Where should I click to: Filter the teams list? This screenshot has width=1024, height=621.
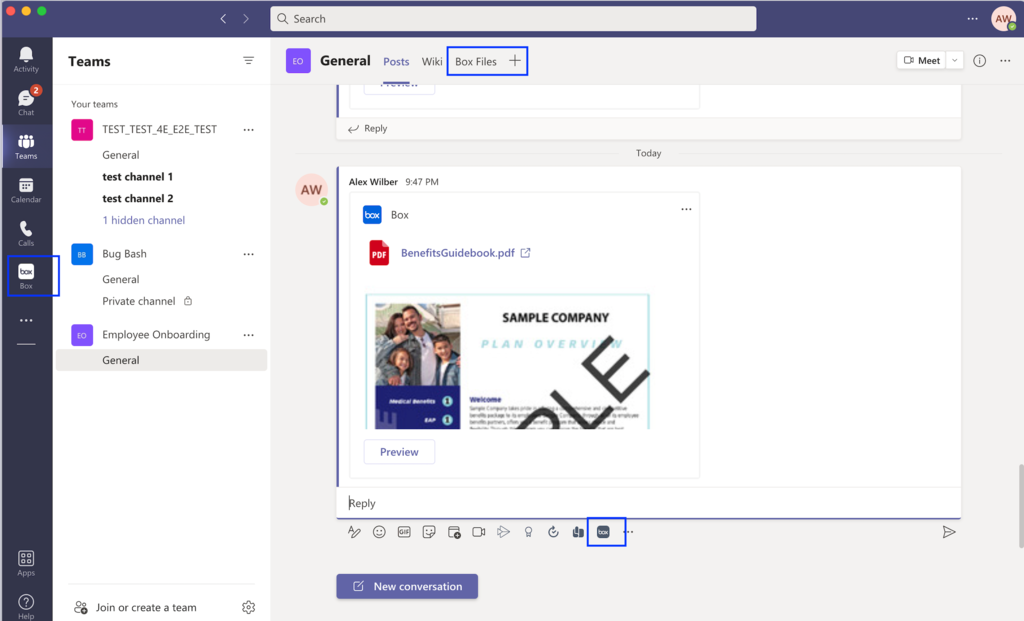click(x=248, y=61)
